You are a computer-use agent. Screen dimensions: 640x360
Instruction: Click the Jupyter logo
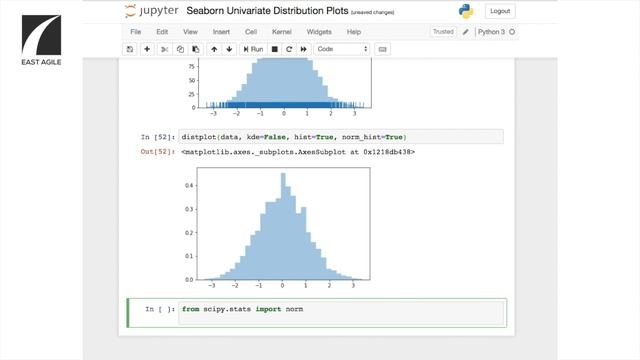tap(151, 11)
